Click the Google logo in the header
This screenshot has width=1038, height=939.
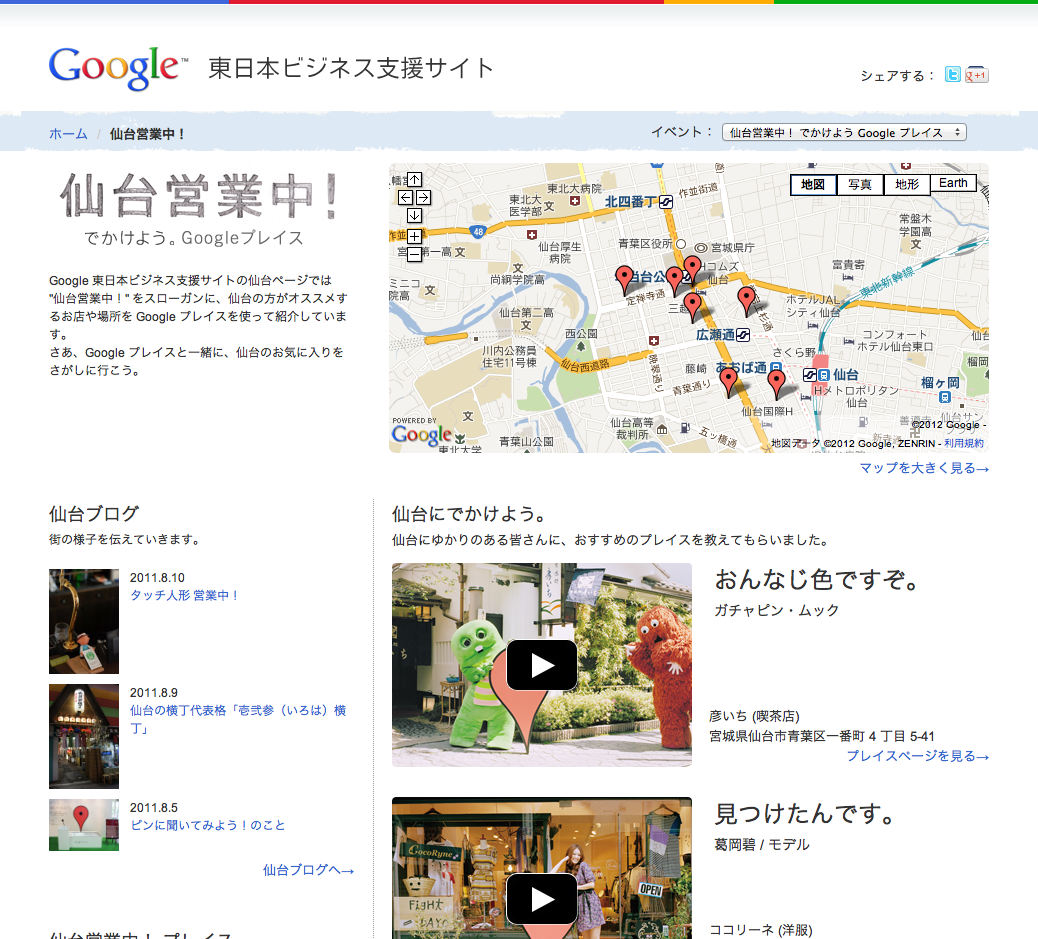click(x=118, y=68)
